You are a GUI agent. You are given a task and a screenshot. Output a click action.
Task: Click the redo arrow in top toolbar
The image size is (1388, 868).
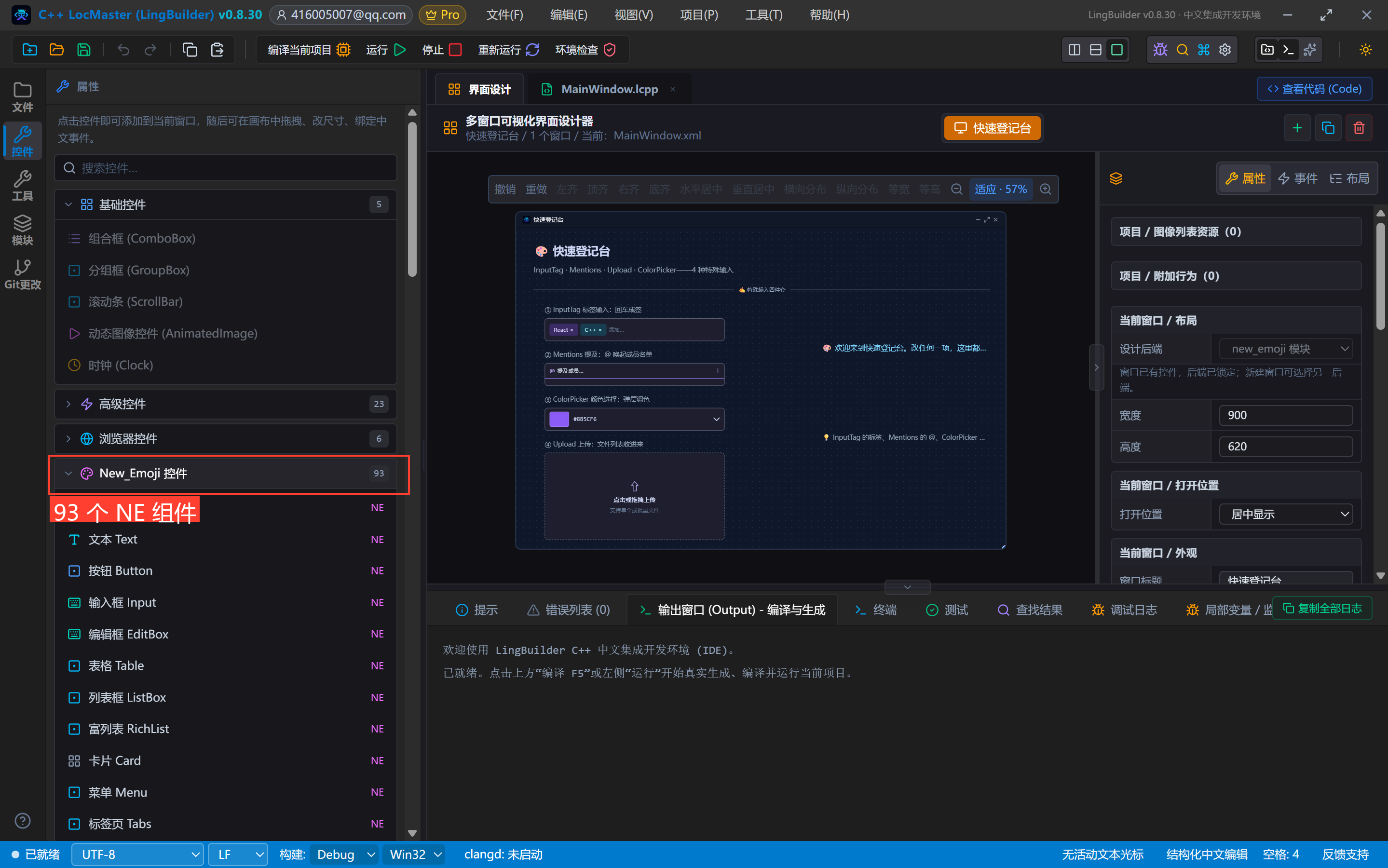[150, 50]
